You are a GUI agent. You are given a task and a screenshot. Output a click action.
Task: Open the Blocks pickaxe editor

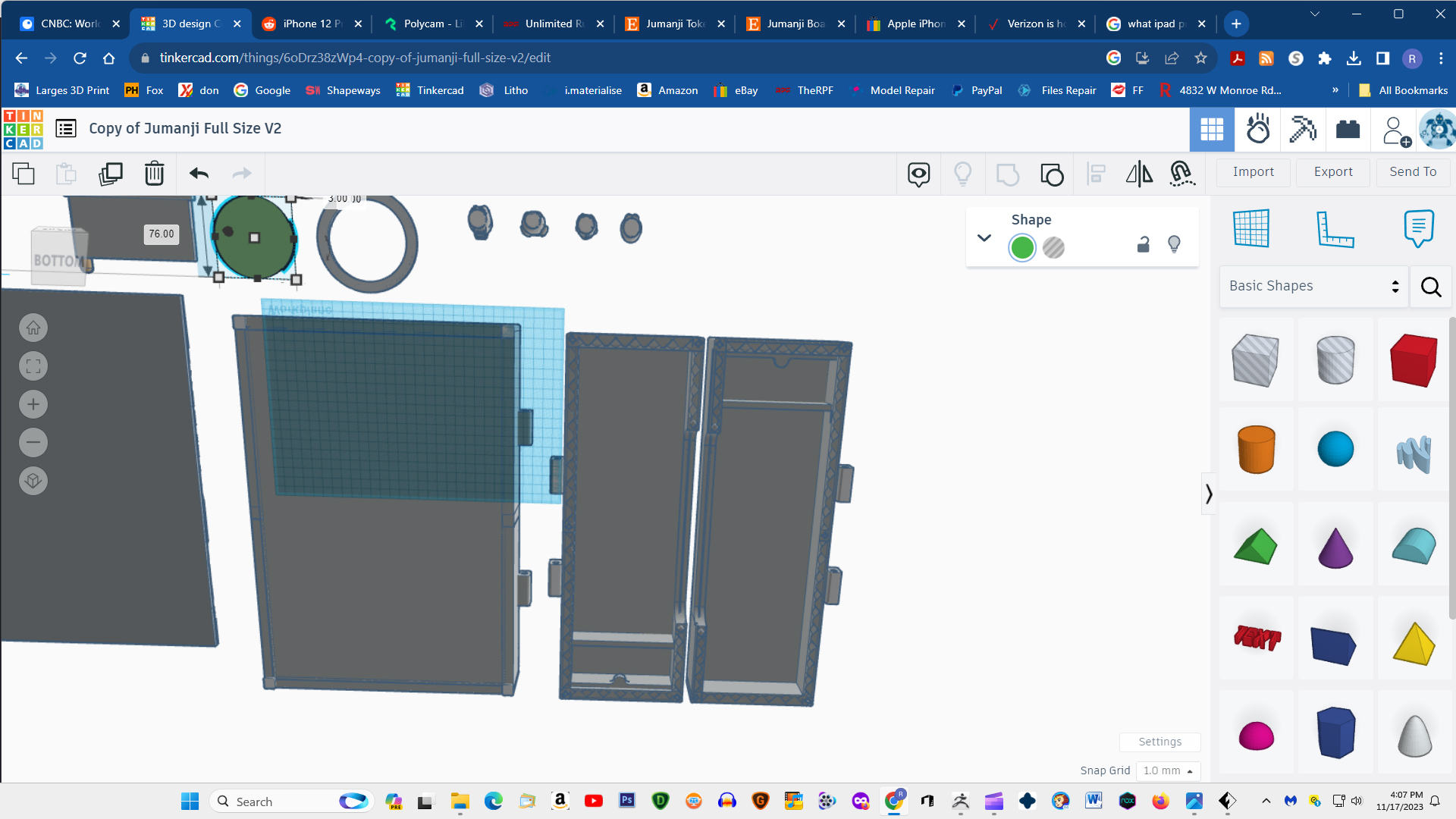[1303, 130]
